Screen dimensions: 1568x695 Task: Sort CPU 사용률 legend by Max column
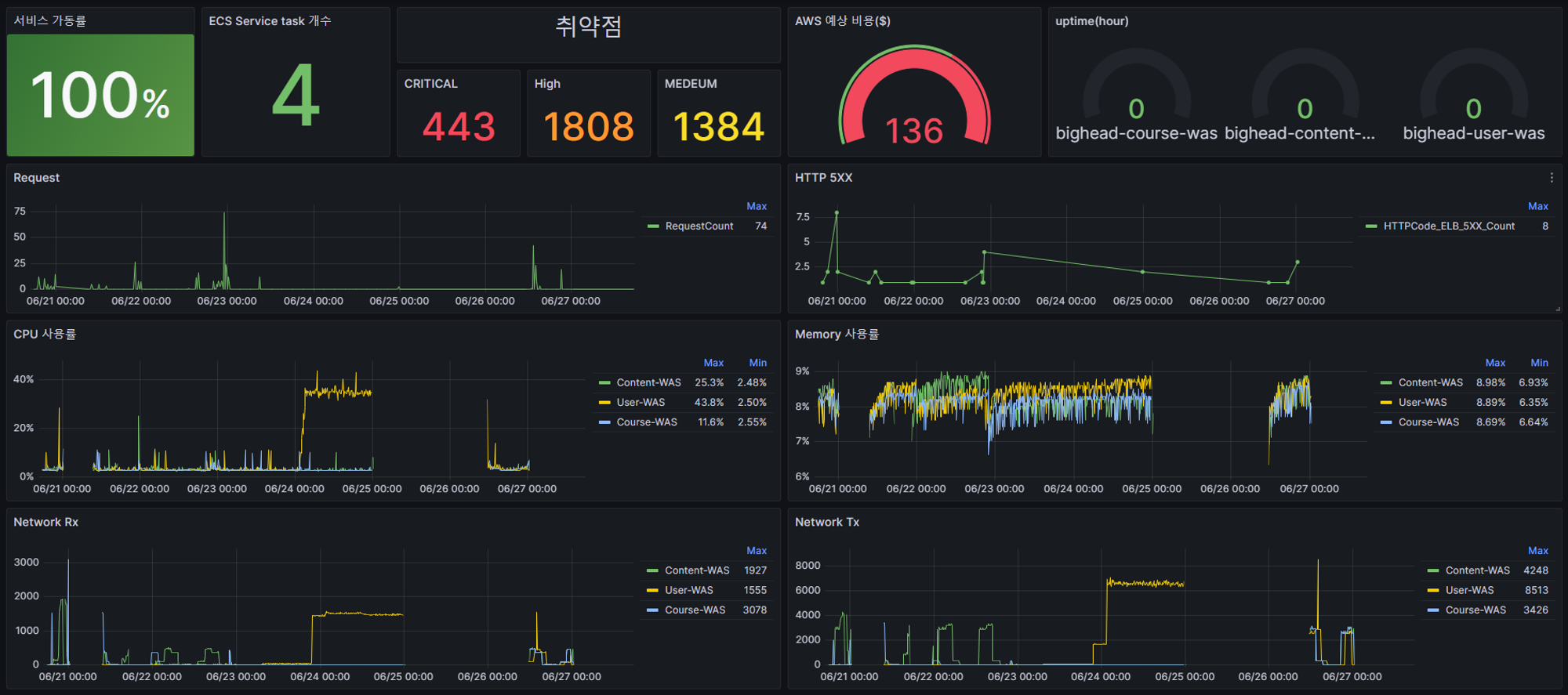point(713,363)
